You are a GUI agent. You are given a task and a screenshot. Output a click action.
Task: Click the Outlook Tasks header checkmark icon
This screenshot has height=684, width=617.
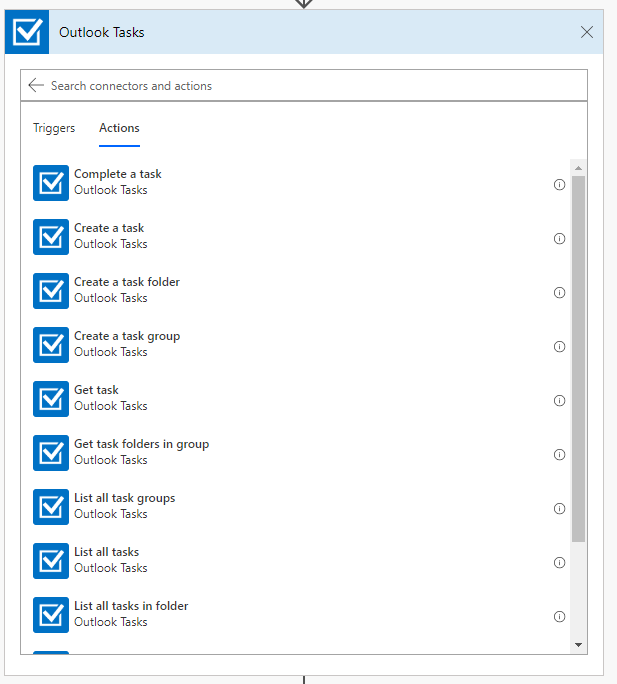[x=27, y=32]
